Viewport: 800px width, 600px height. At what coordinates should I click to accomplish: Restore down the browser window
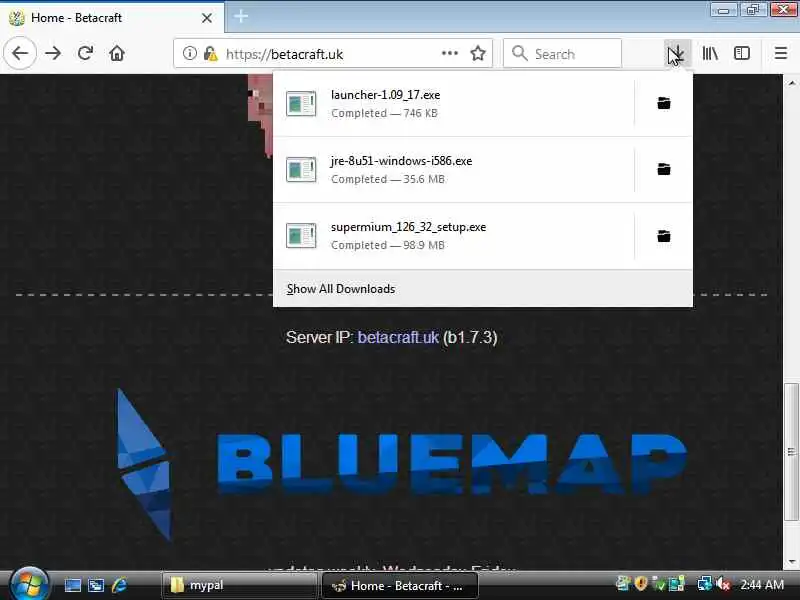pyautogui.click(x=753, y=10)
